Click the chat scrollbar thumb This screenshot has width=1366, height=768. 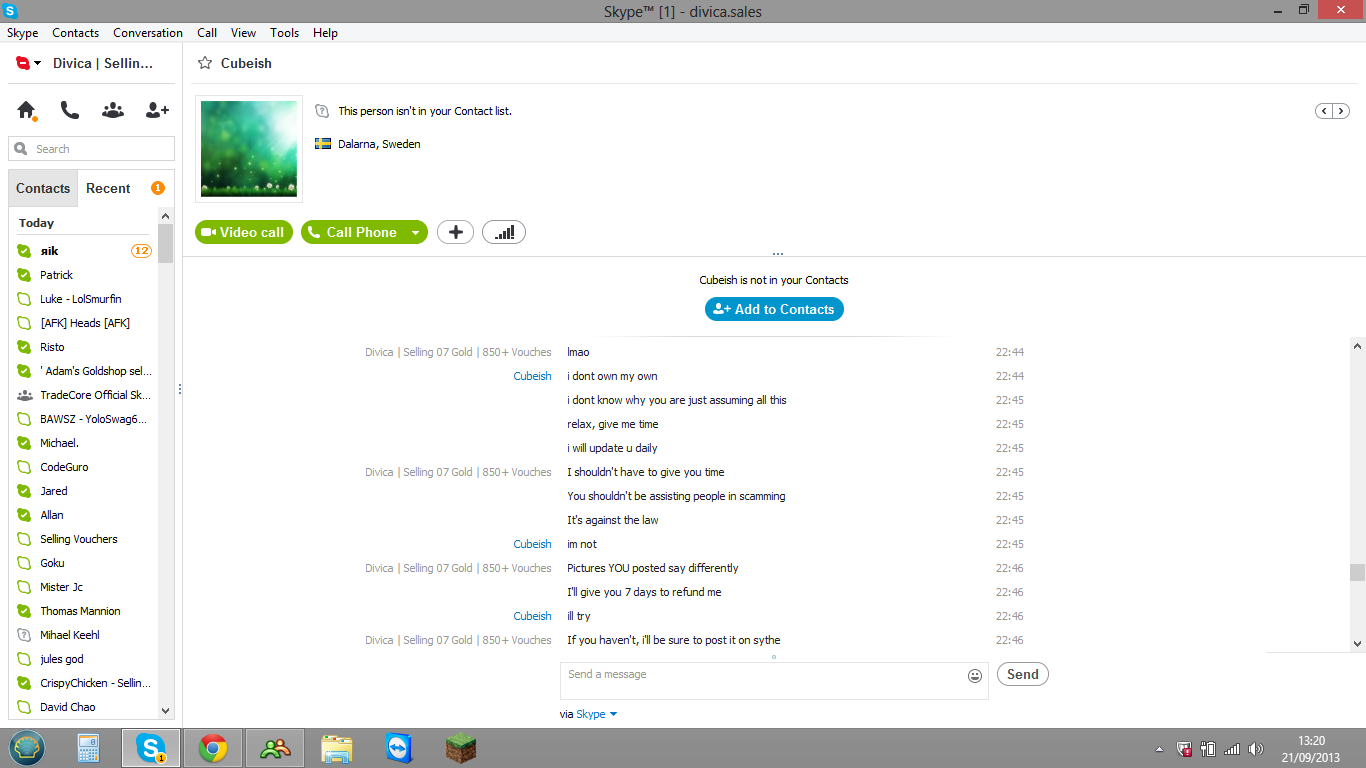coord(1357,572)
